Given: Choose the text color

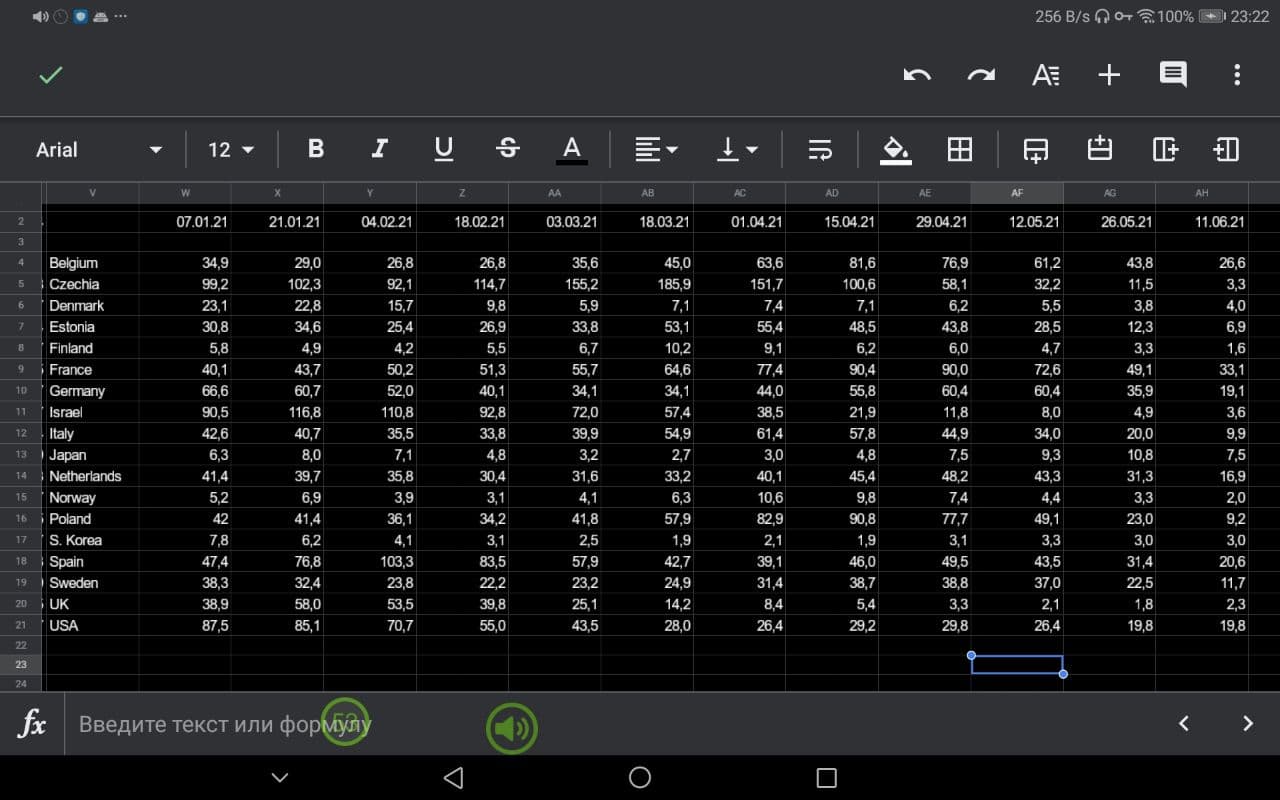Looking at the screenshot, I should coord(571,149).
